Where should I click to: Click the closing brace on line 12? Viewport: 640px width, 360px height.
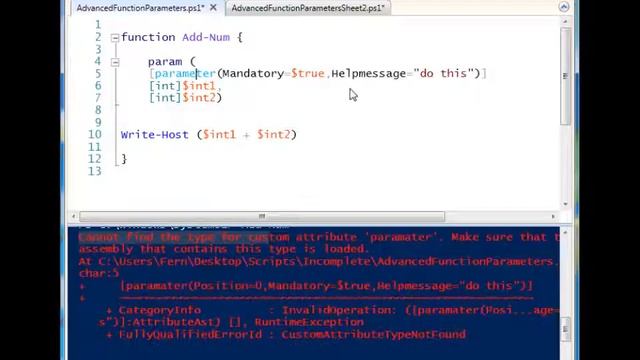click(x=124, y=159)
